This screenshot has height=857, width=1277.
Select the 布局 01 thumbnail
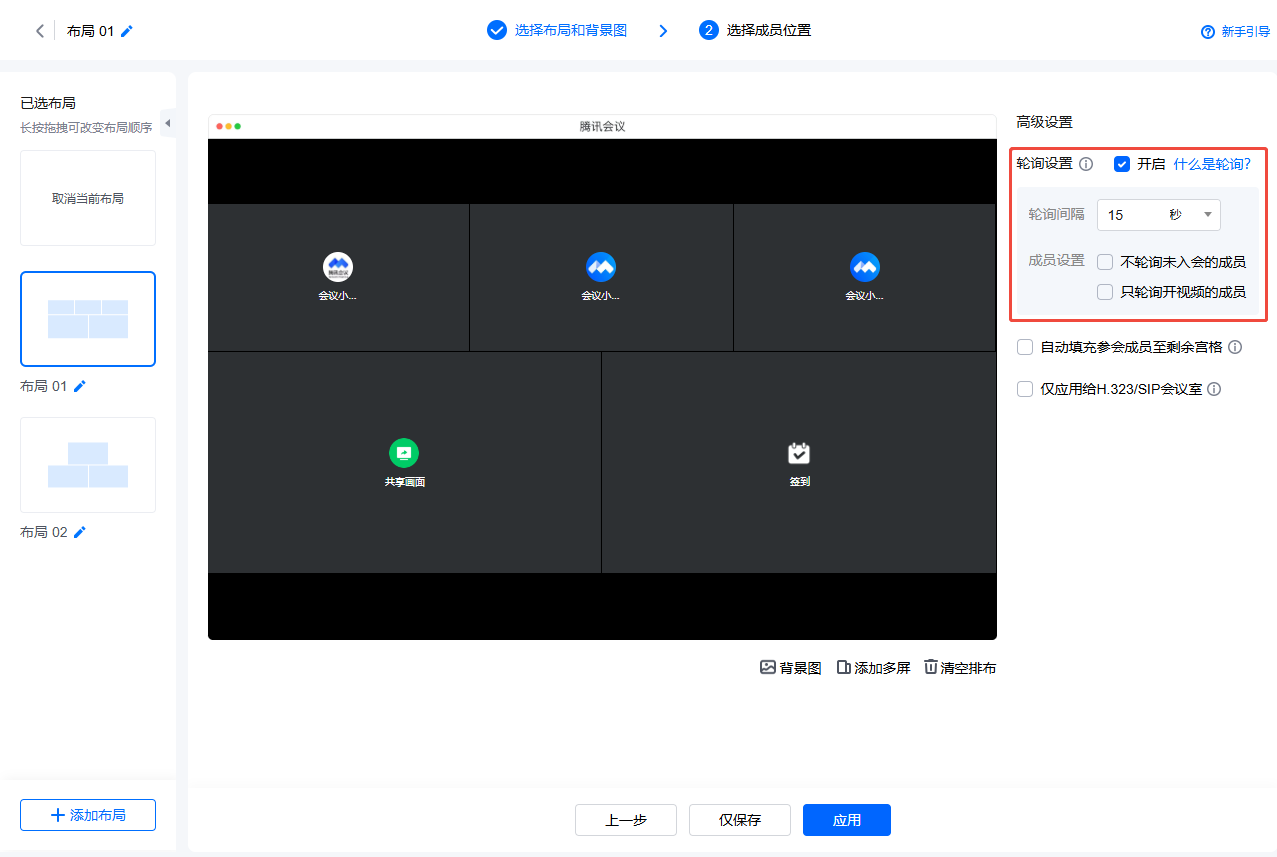click(x=88, y=319)
